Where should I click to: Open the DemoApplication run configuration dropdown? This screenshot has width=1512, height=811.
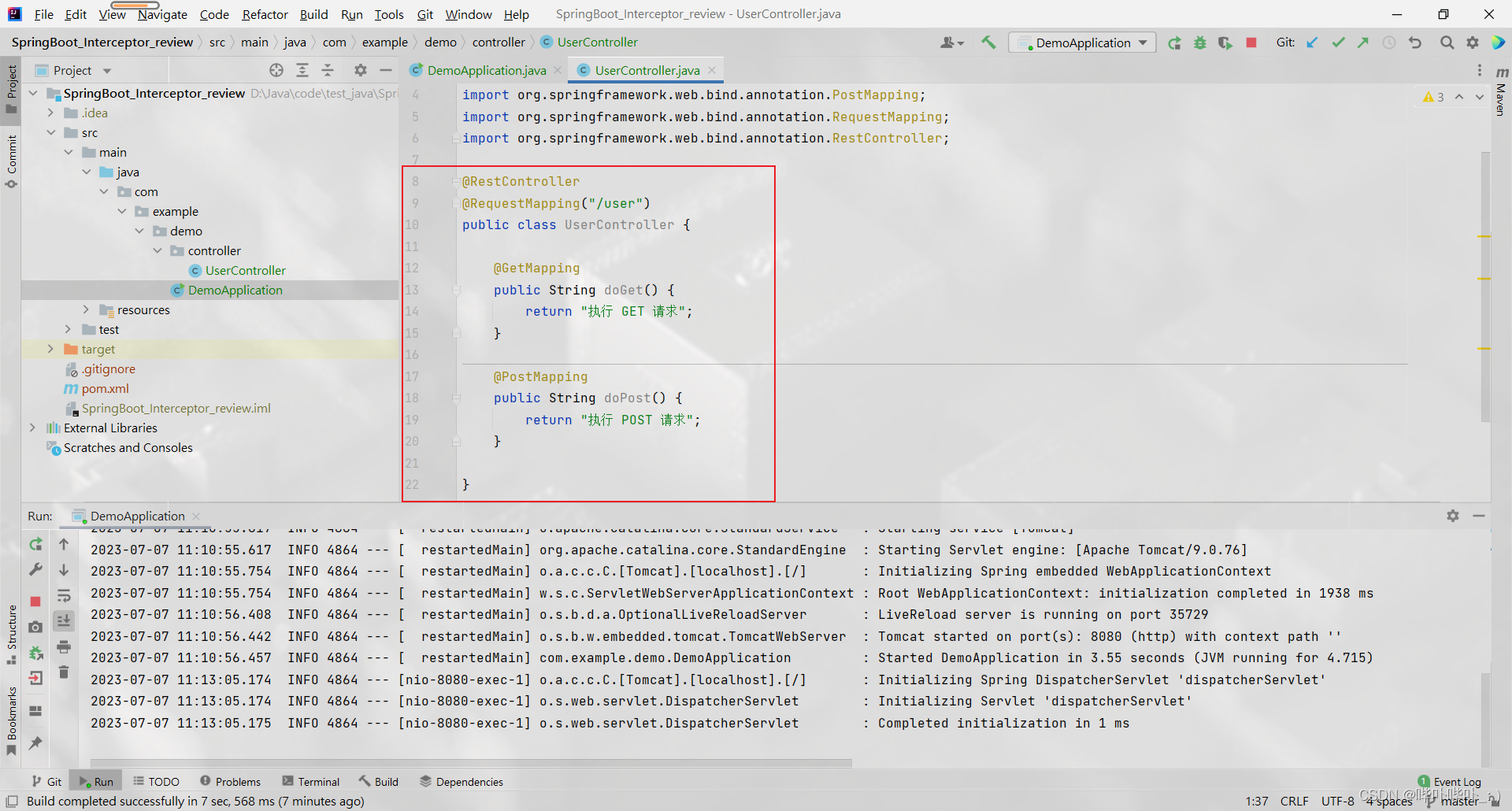tap(1083, 43)
